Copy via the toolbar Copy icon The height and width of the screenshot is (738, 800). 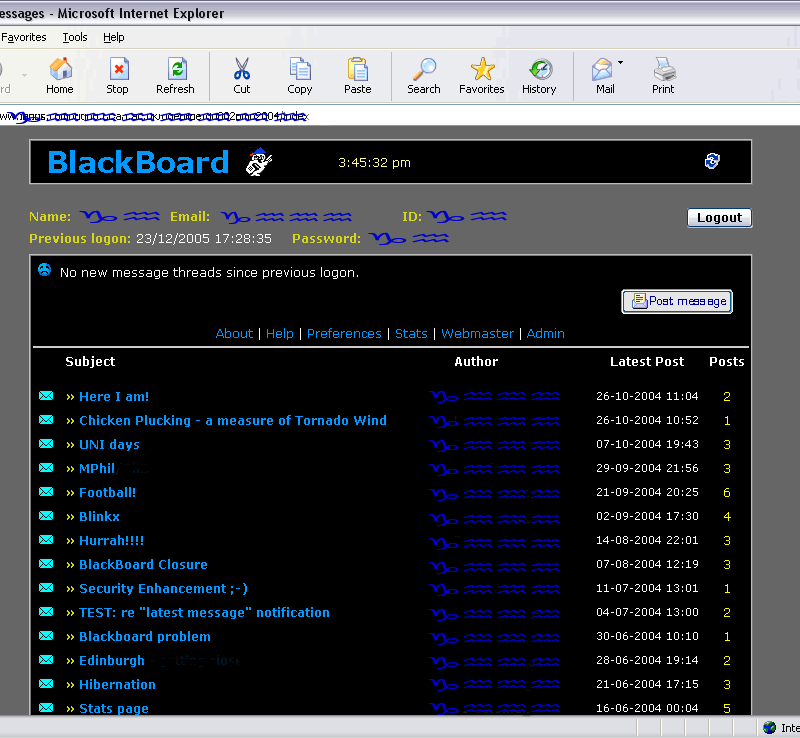click(299, 76)
